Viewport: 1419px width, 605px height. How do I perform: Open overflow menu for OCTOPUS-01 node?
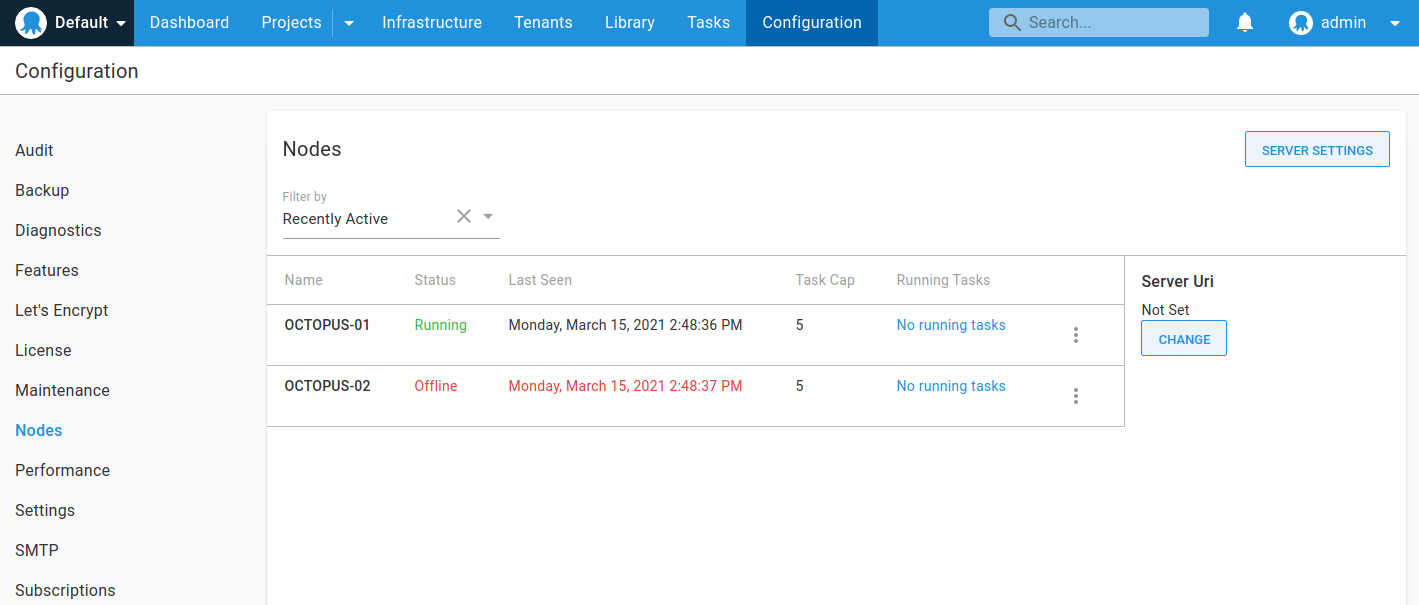tap(1076, 335)
